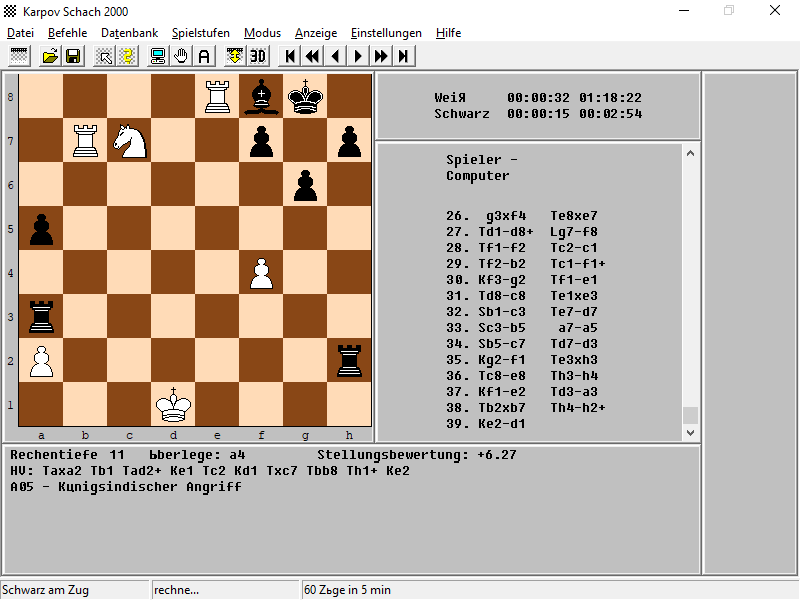800x600 pixels.
Task: Select the black rook on h2
Action: (x=349, y=361)
